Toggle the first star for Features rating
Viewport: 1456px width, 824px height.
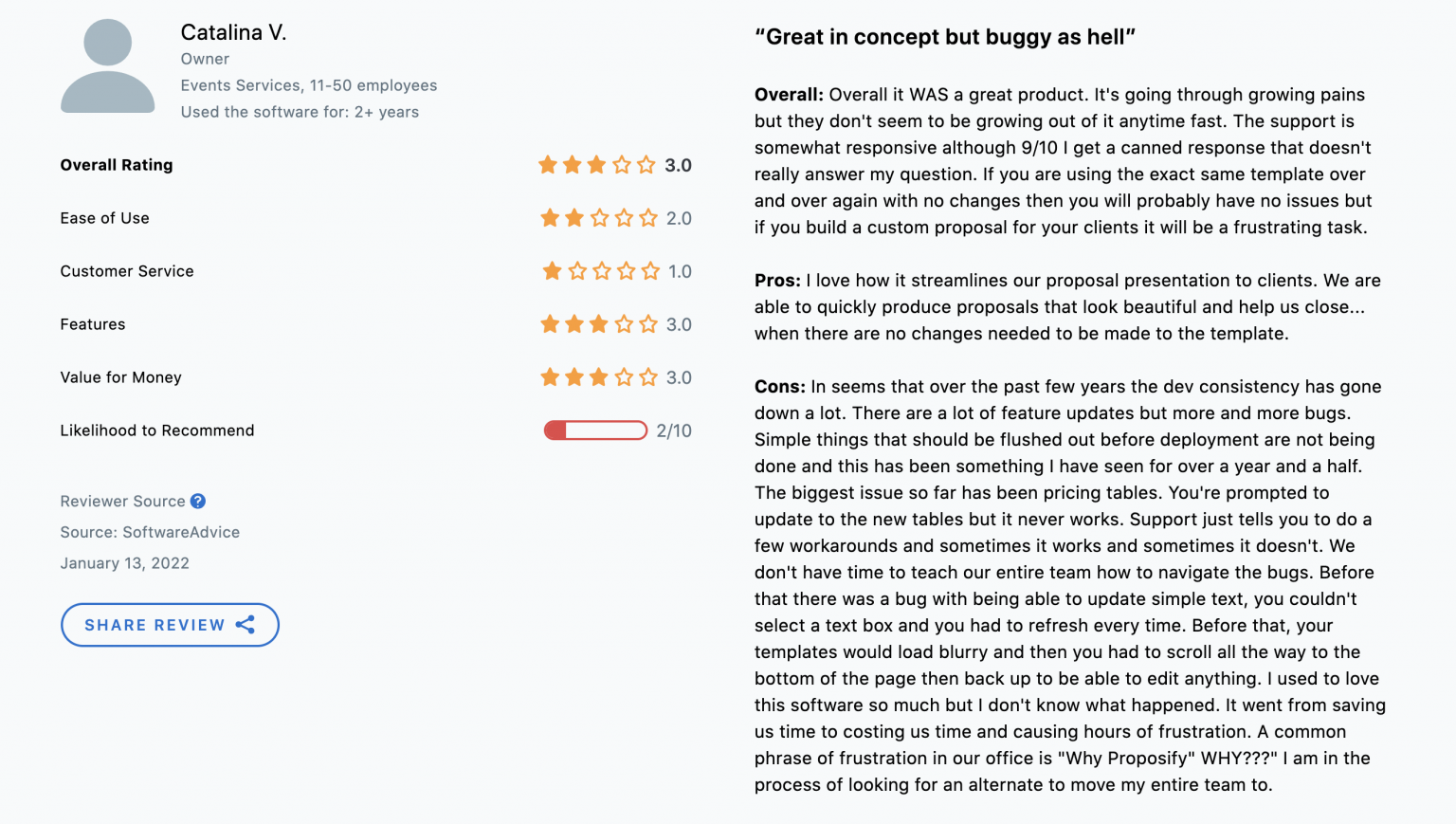(551, 324)
